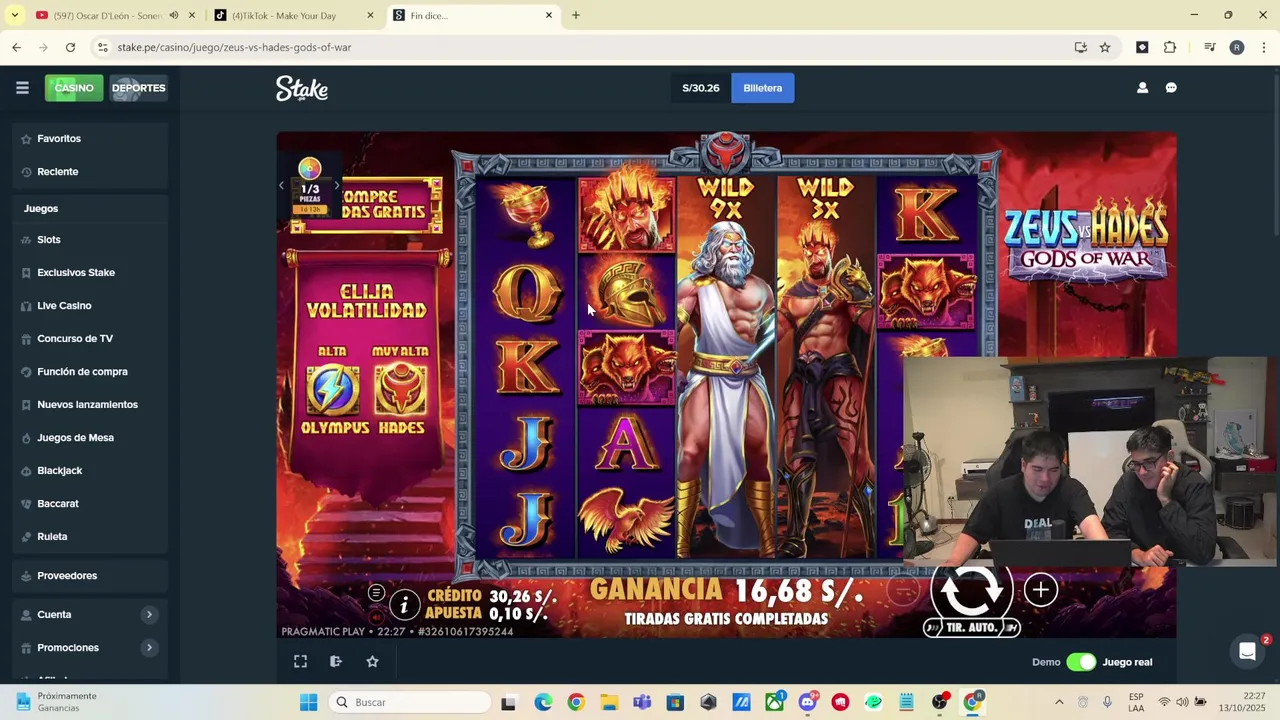Decrease bet with the minus button

903,590
